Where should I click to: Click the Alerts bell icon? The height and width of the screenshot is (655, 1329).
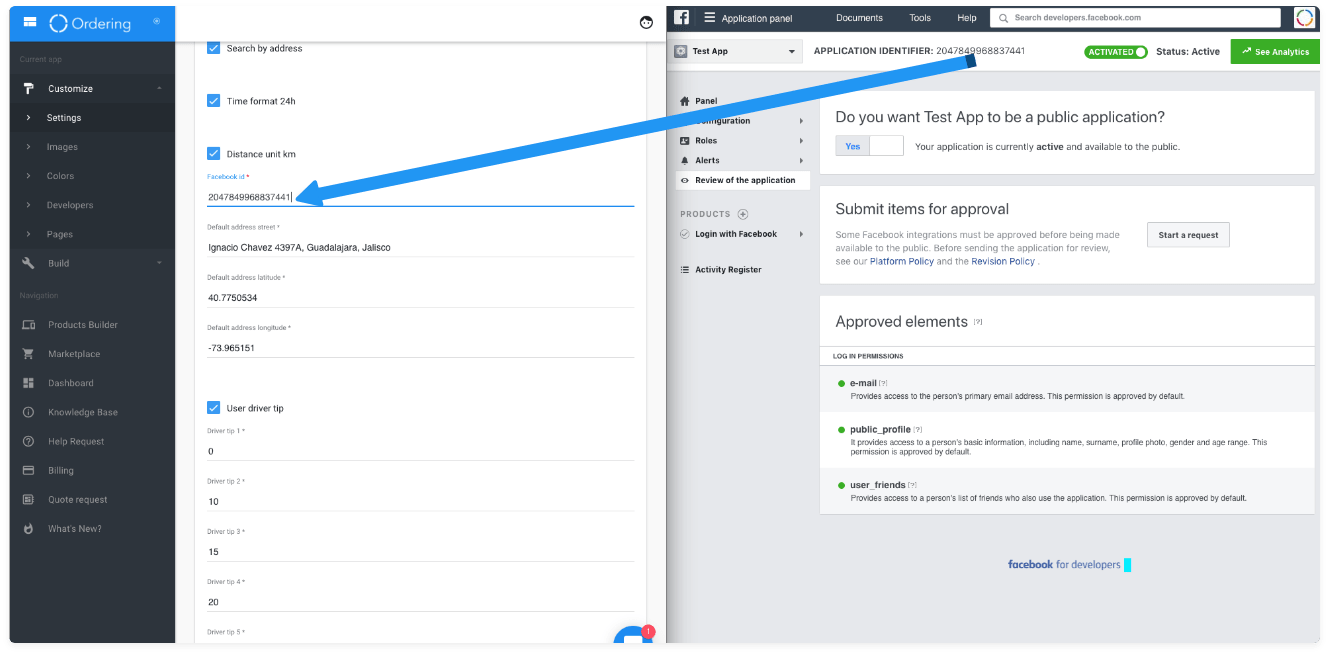[x=685, y=160]
